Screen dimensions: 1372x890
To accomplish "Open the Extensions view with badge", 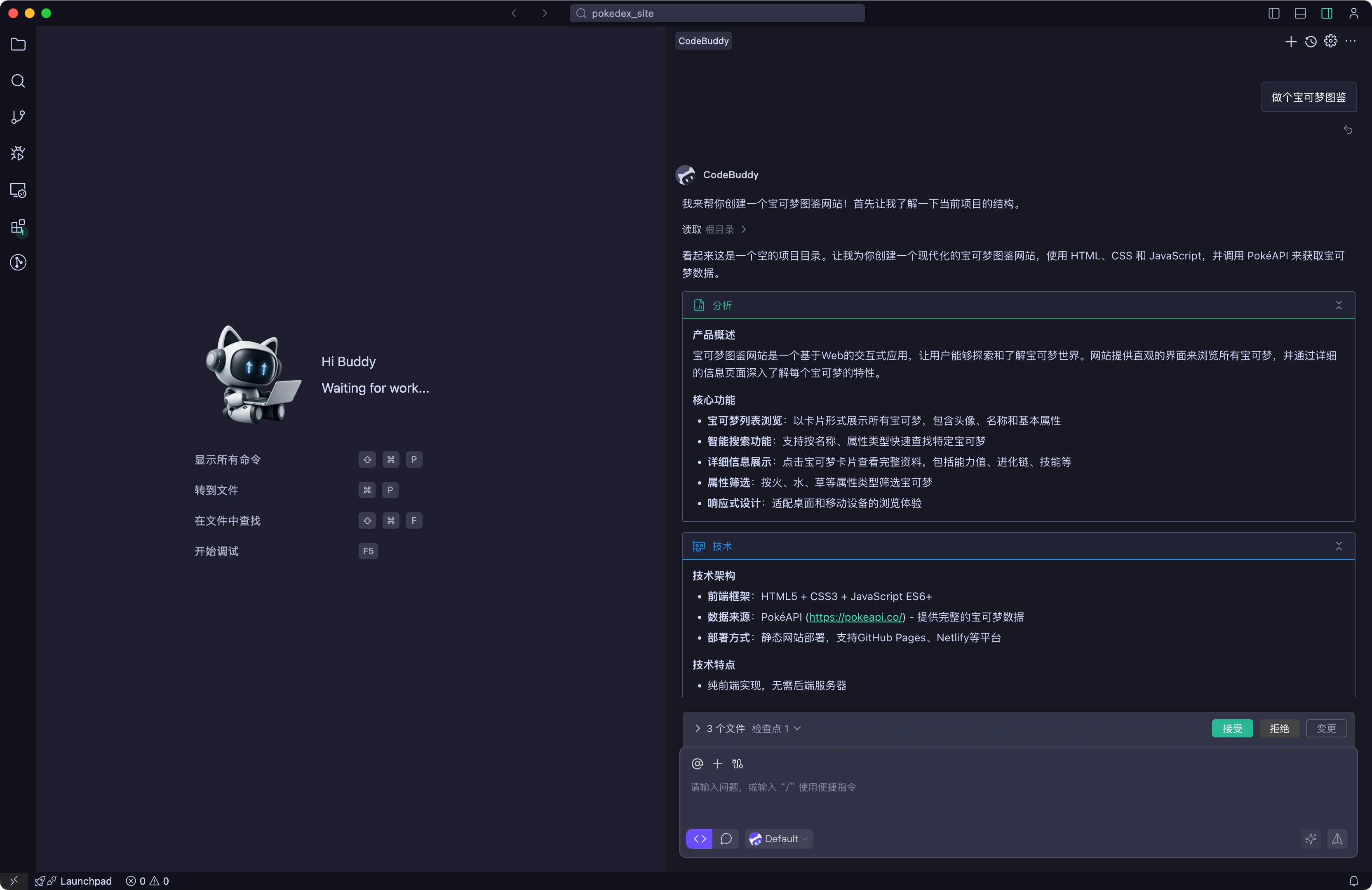I will (18, 227).
